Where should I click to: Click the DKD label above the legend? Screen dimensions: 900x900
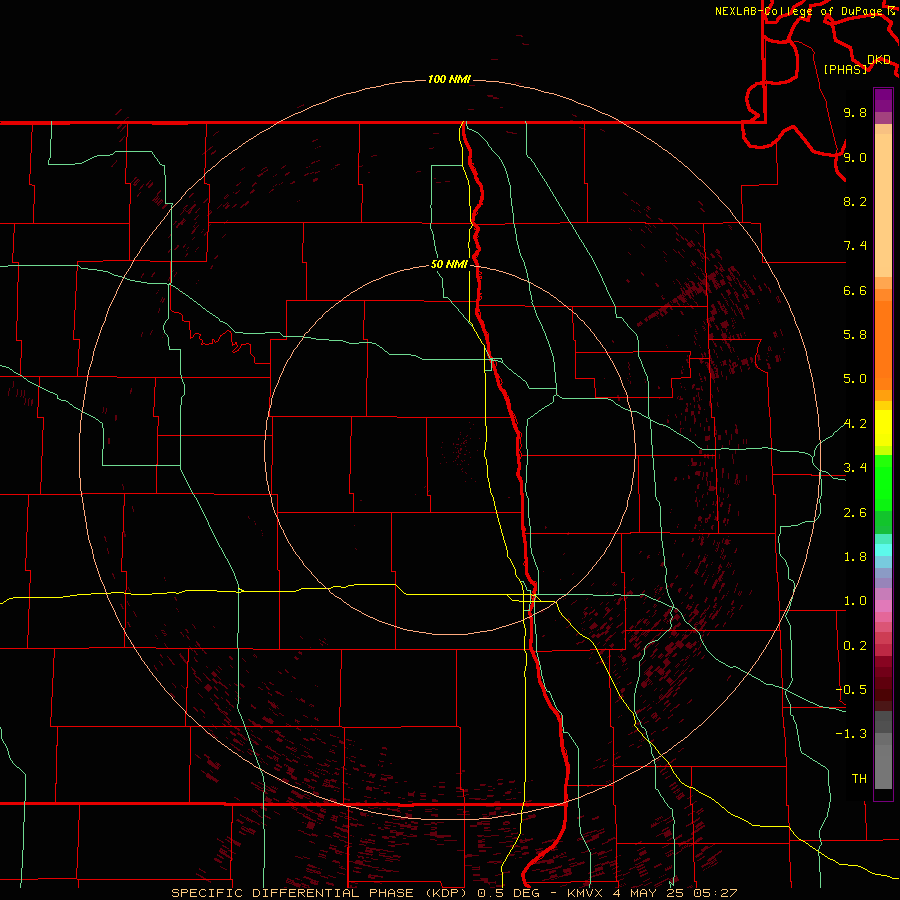pyautogui.click(x=879, y=59)
